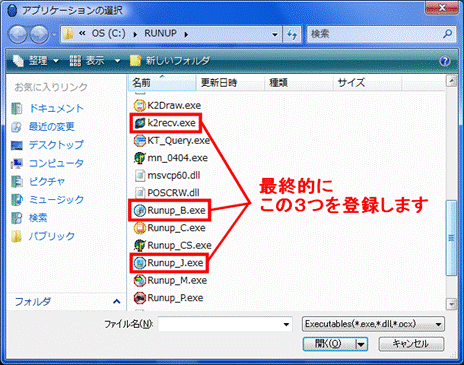Viewport: 464px width, 365px height.
Task: Open the Executables file type filter
Action: [373, 324]
